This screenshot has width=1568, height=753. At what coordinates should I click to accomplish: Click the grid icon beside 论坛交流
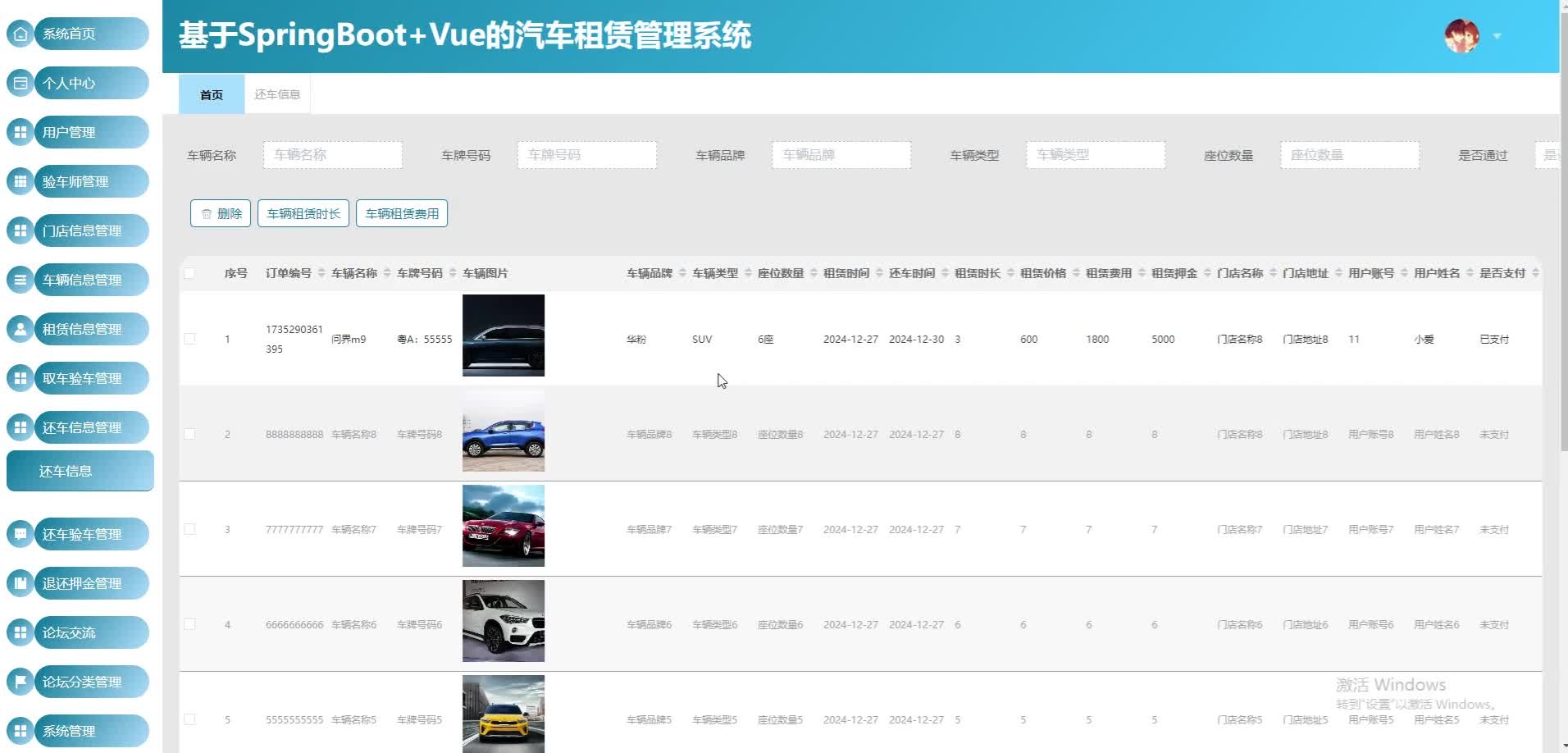[21, 632]
